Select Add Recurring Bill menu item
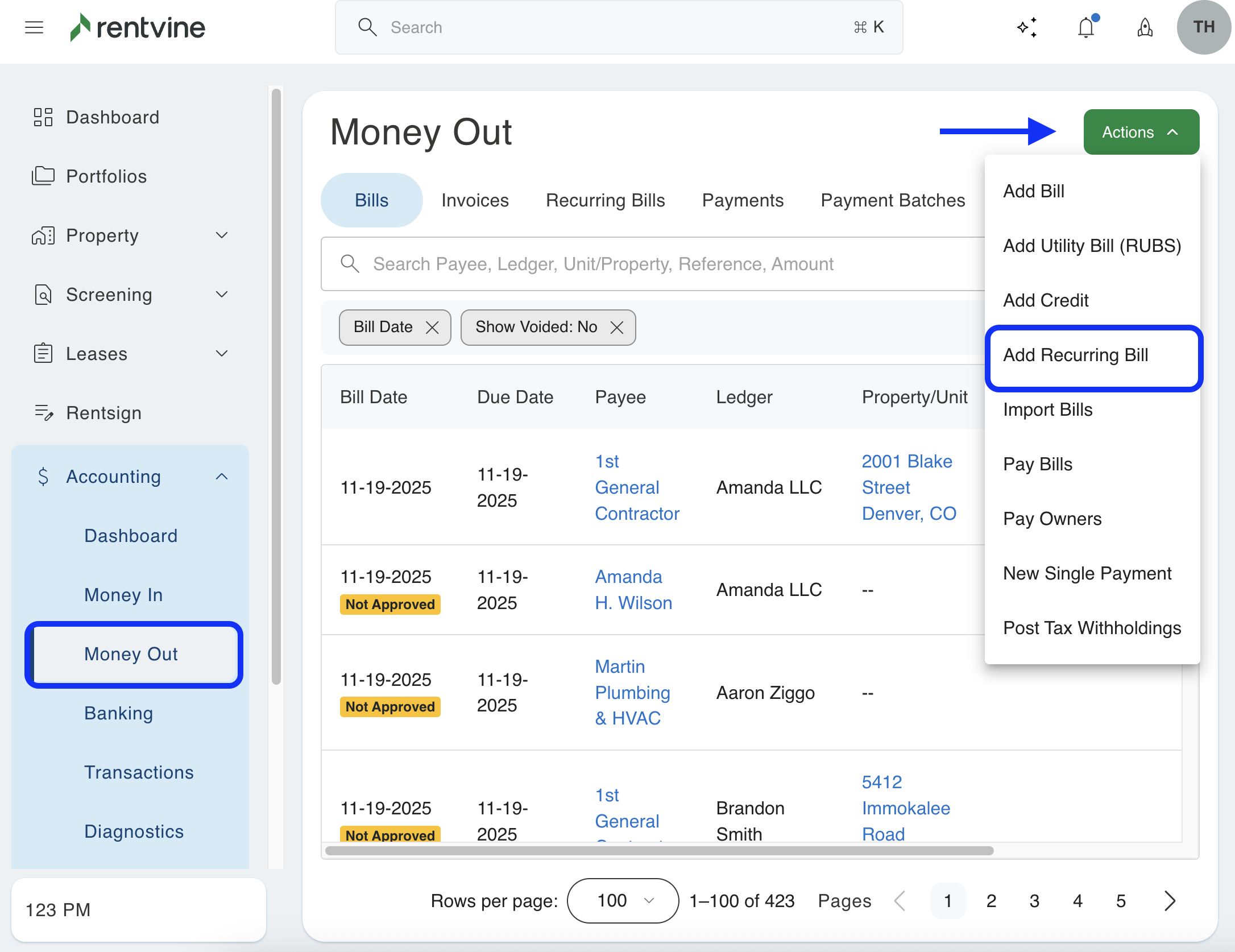Screen dimensions: 1235x952 point(1075,355)
